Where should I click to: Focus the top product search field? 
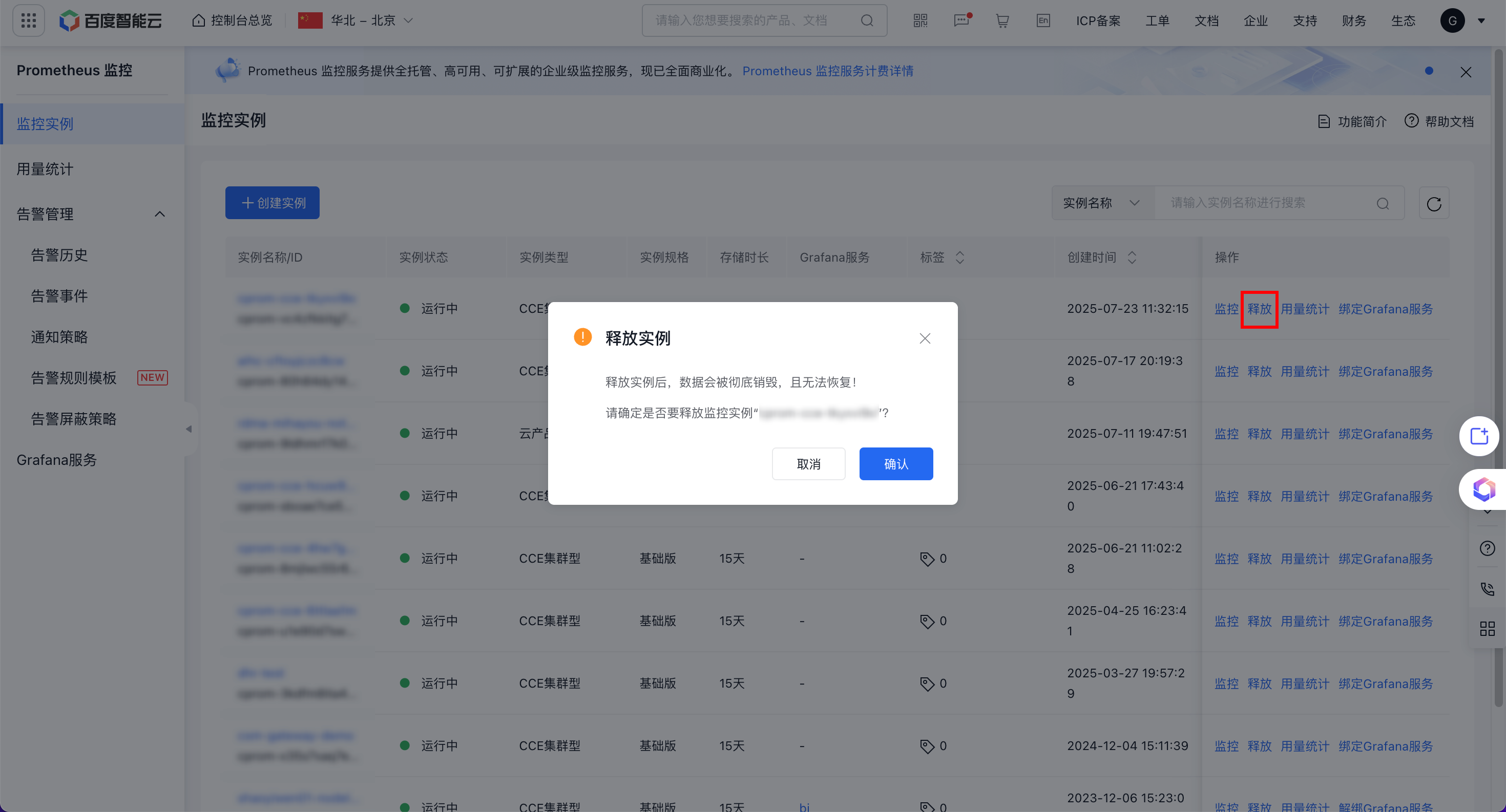click(x=765, y=20)
